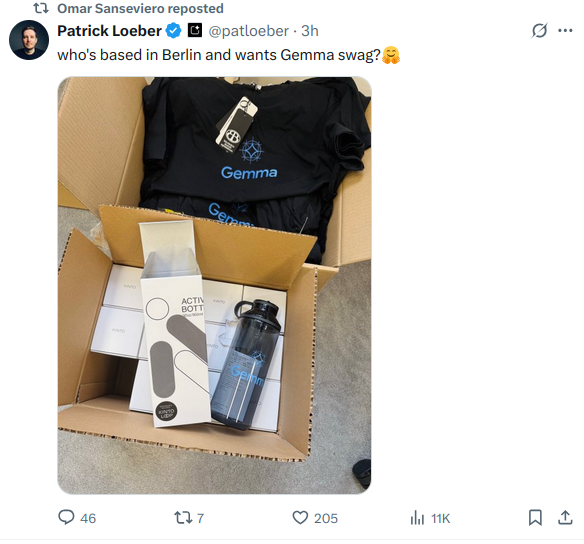Open Omar Sanseviero reposted link
Image resolution: width=584 pixels, height=544 pixels.
pos(140,9)
